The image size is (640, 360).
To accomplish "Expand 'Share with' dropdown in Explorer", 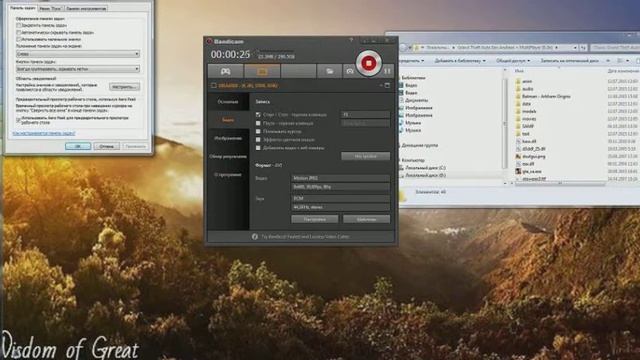I will pyautogui.click(x=513, y=61).
